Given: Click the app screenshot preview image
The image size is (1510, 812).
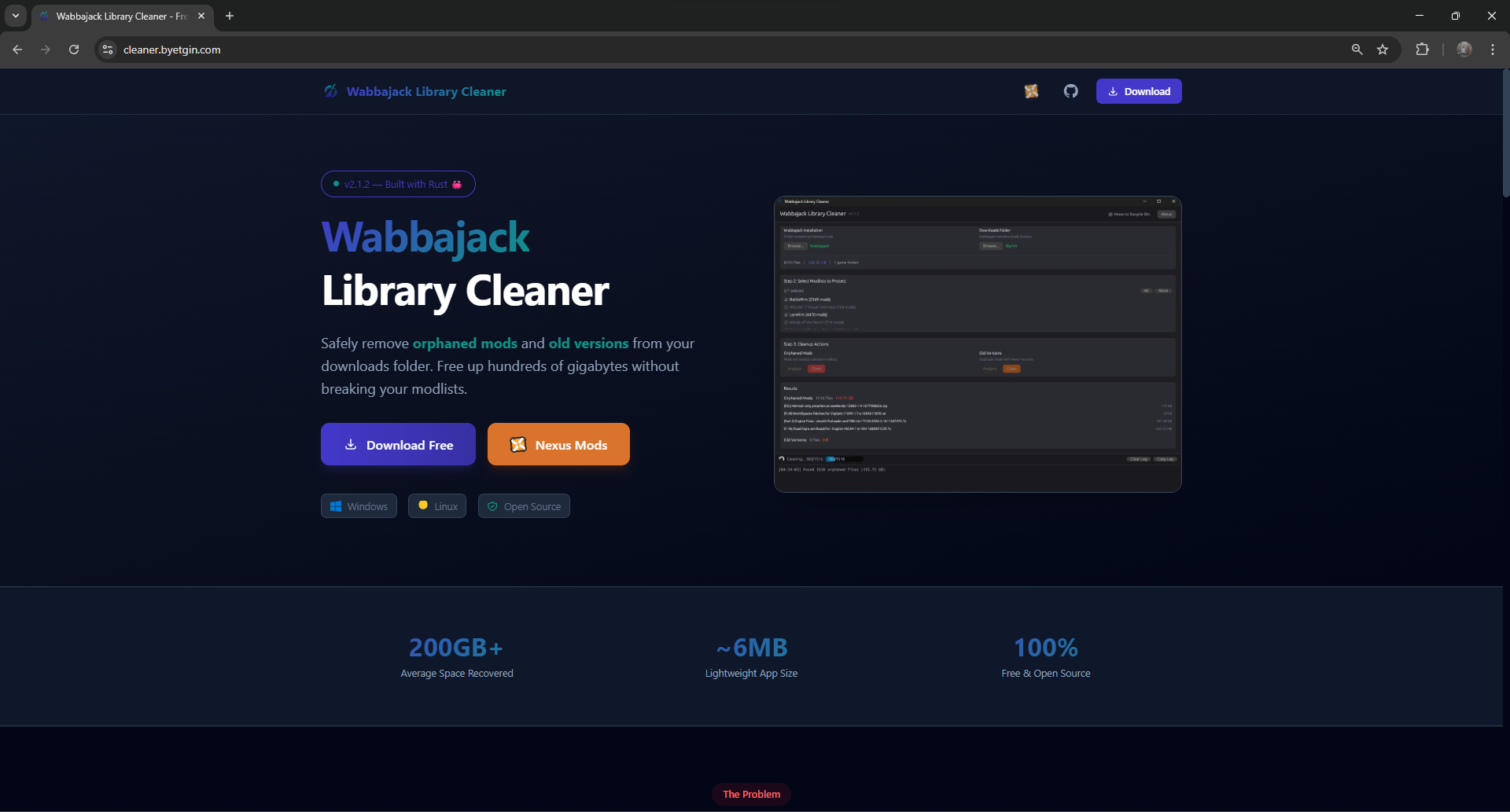Looking at the screenshot, I should click(977, 344).
